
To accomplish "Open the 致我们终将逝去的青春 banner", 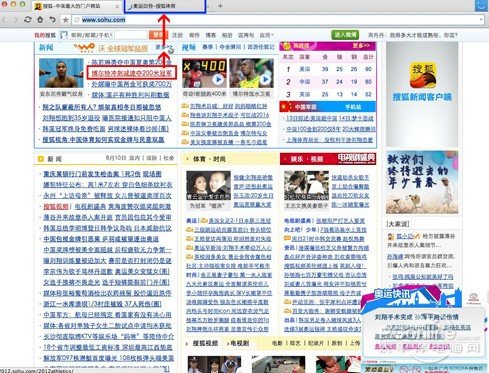I will [x=422, y=182].
